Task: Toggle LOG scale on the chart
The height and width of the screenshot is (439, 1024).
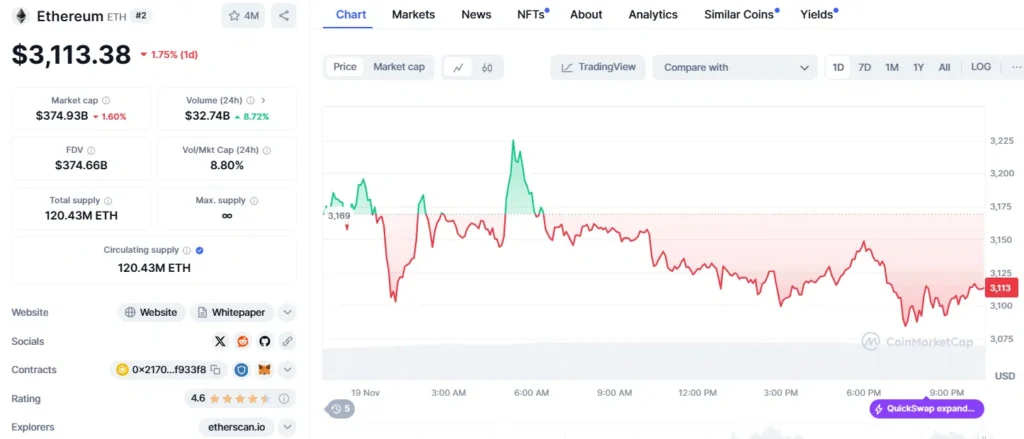Action: [981, 67]
